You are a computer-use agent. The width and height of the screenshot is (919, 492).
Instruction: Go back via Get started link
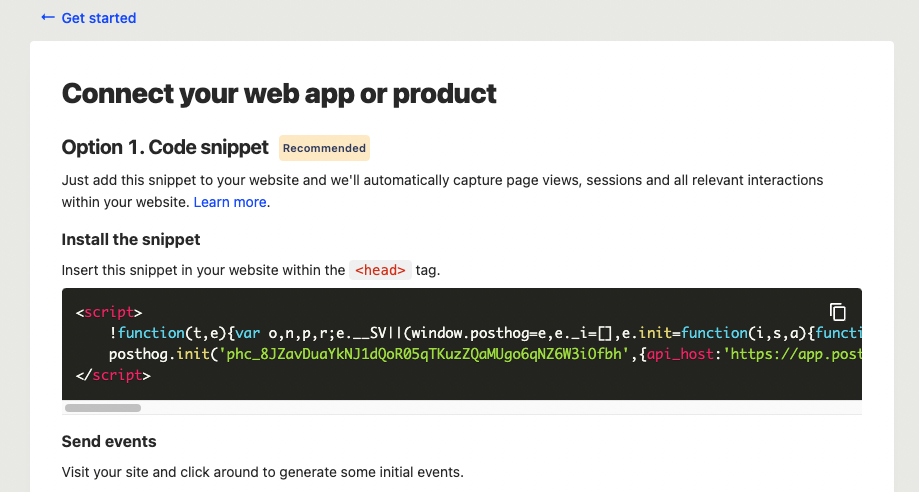[x=98, y=18]
